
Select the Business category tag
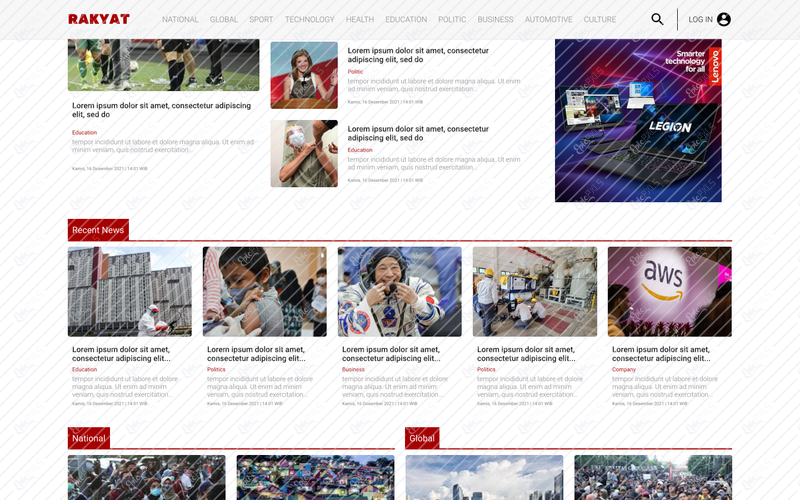[353, 369]
